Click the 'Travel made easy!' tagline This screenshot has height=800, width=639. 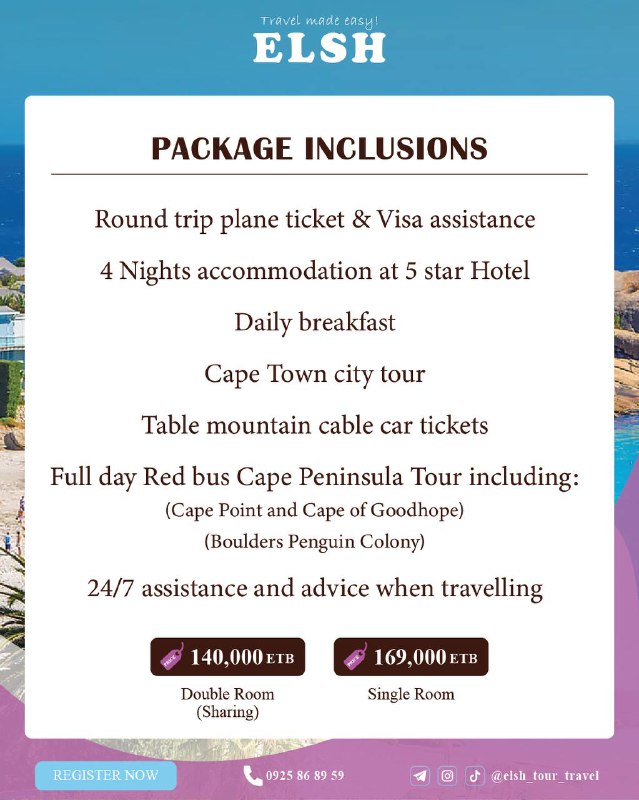pos(319,19)
